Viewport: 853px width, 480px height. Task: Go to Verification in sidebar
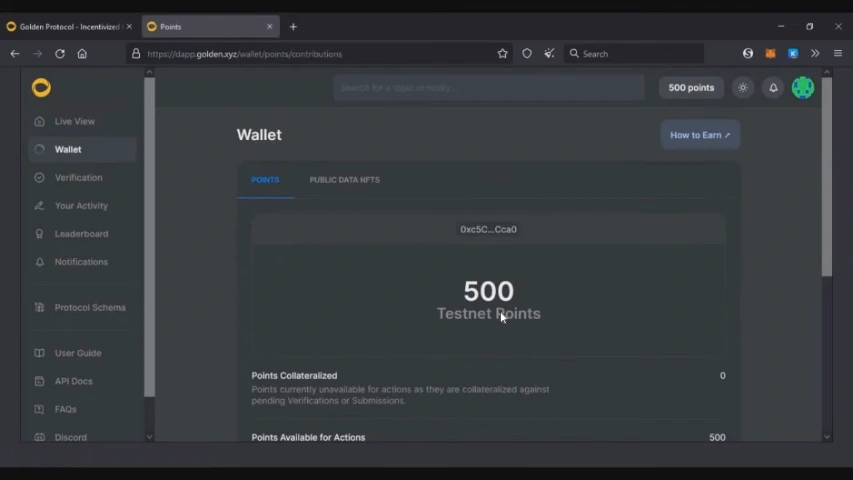78,178
